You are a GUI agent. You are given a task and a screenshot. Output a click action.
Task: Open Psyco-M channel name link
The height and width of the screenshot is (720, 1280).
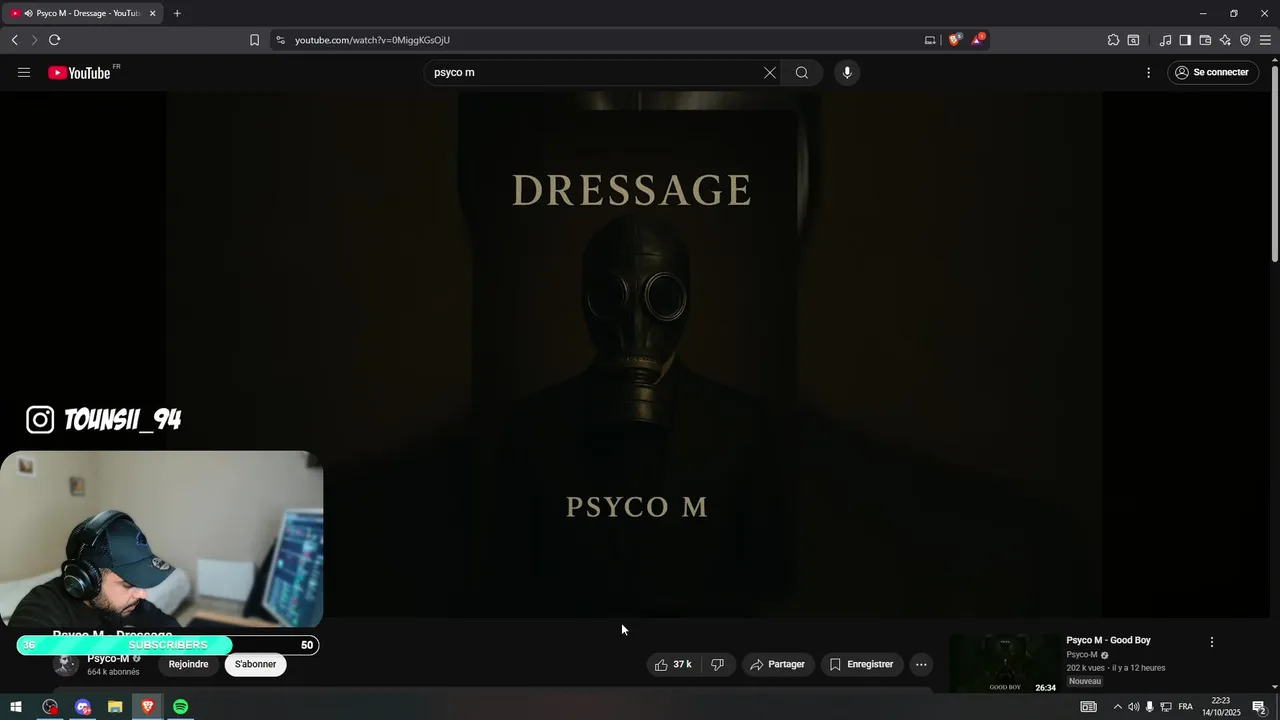(108, 659)
